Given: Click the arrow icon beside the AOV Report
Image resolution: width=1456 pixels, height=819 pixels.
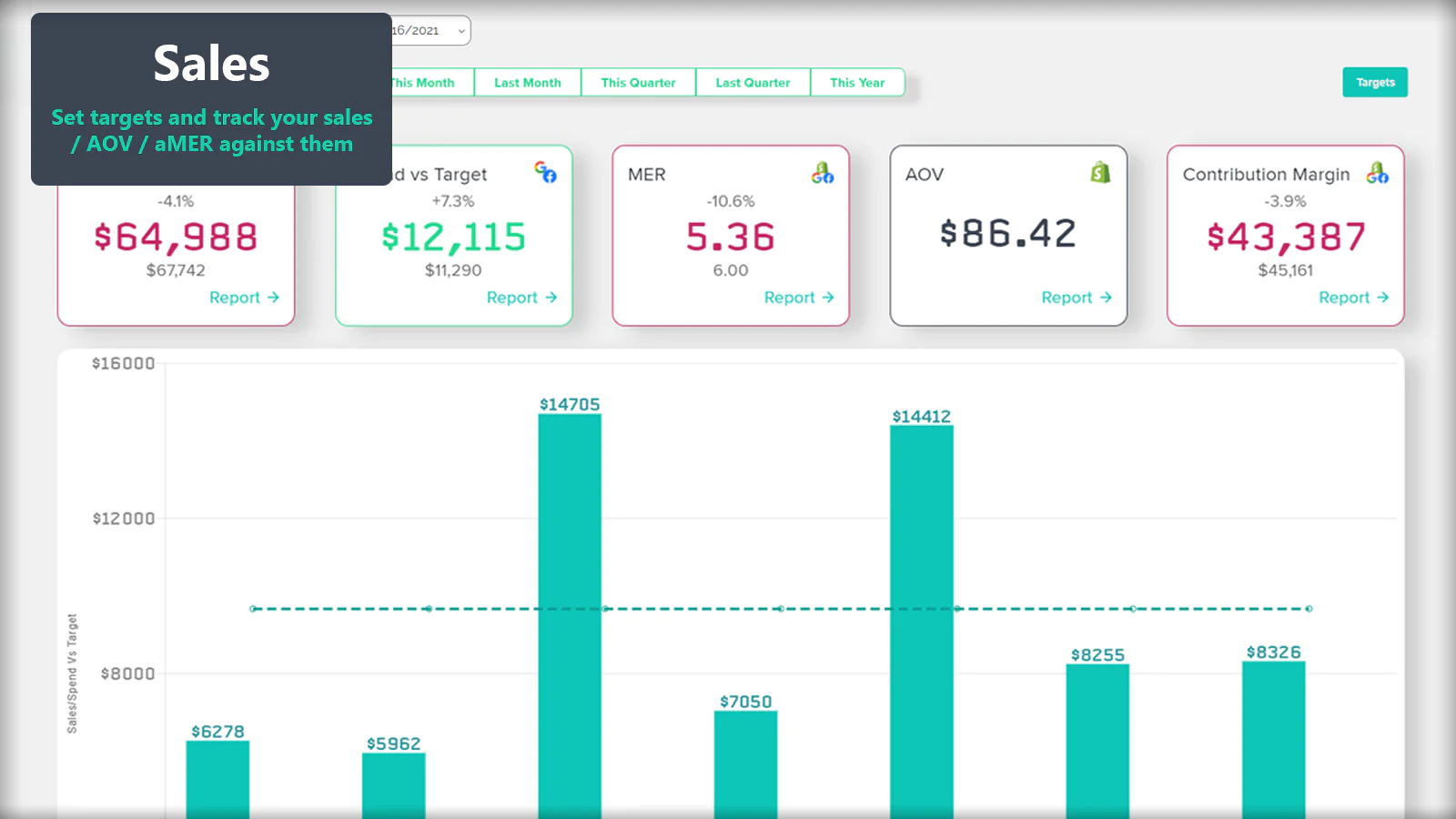Looking at the screenshot, I should coord(1106,298).
